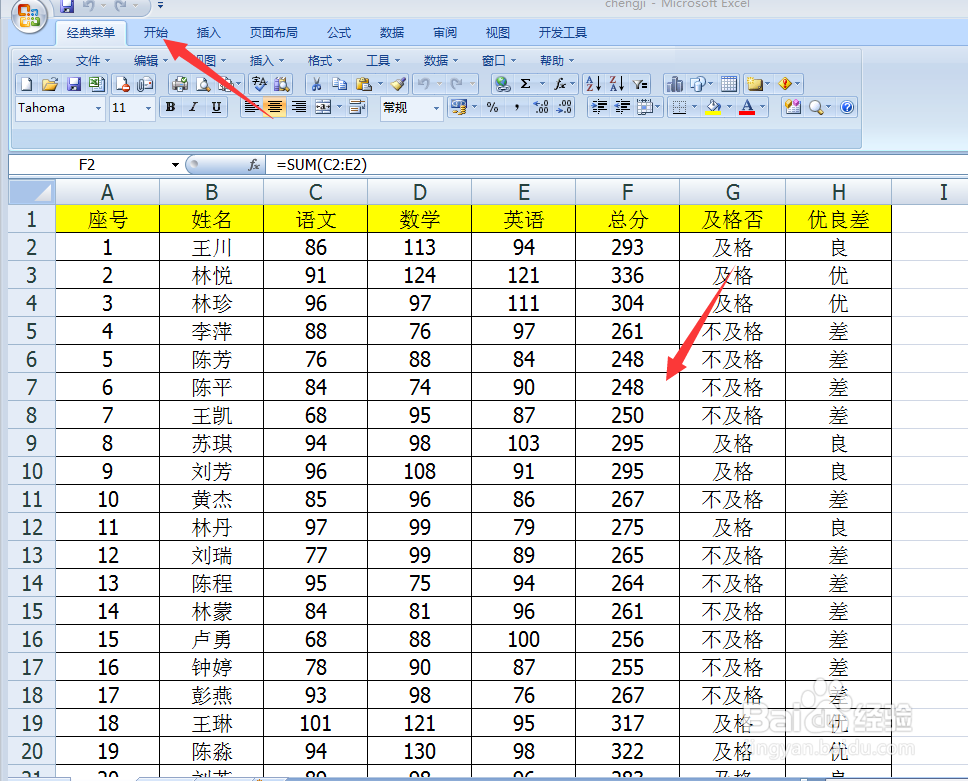The height and width of the screenshot is (781, 968).
Task: Open a file with the folder icon
Action: coord(50,84)
